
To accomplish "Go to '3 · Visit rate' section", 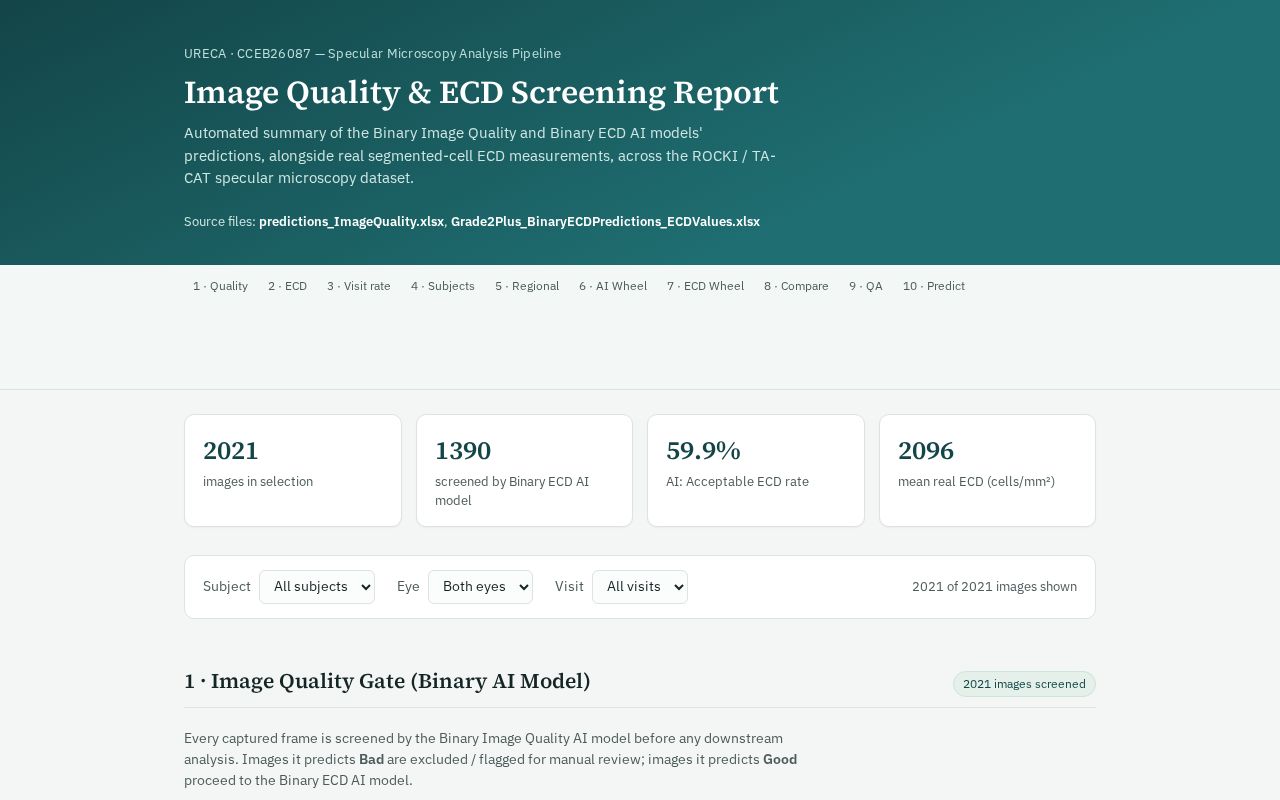I will (359, 286).
